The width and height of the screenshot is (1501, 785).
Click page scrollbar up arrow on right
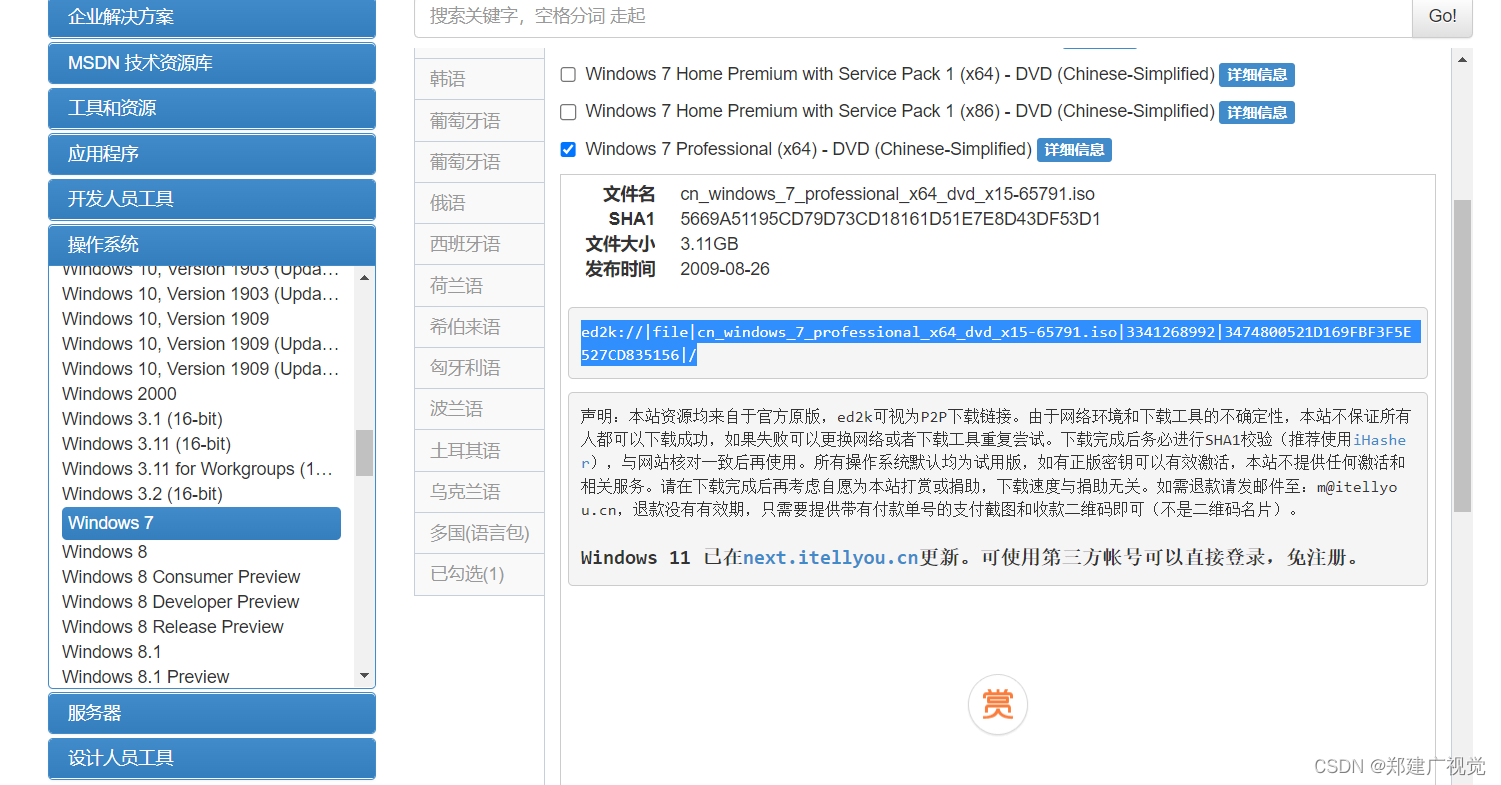(1463, 60)
